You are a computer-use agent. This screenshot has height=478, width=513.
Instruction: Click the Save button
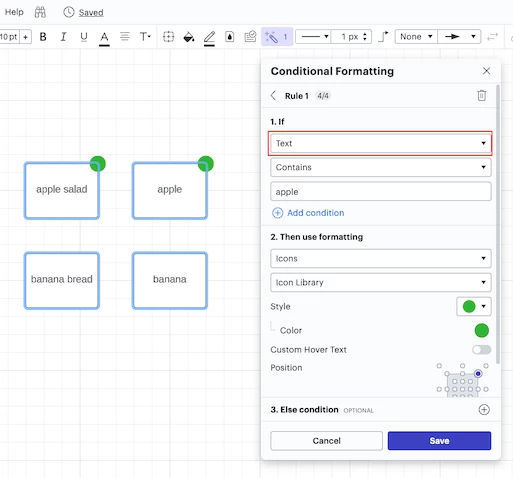(x=439, y=441)
